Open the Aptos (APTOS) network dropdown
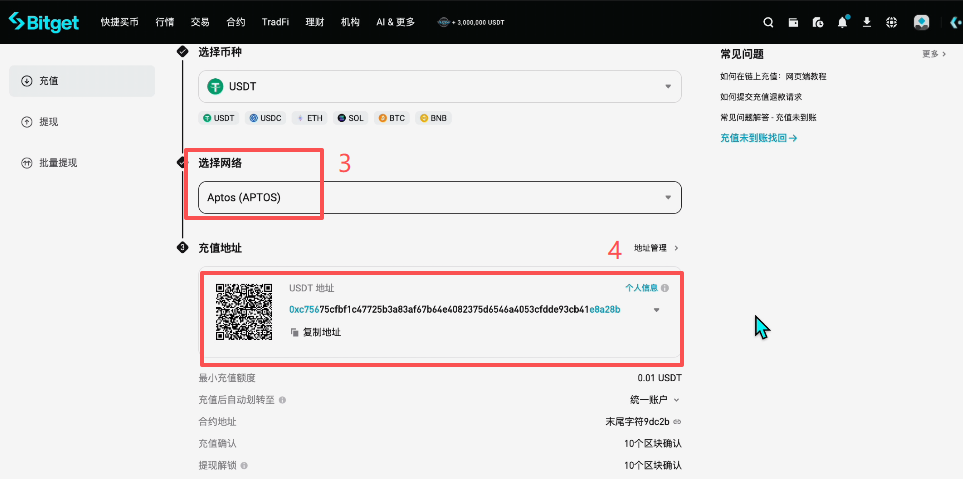This screenshot has width=963, height=479. point(440,198)
